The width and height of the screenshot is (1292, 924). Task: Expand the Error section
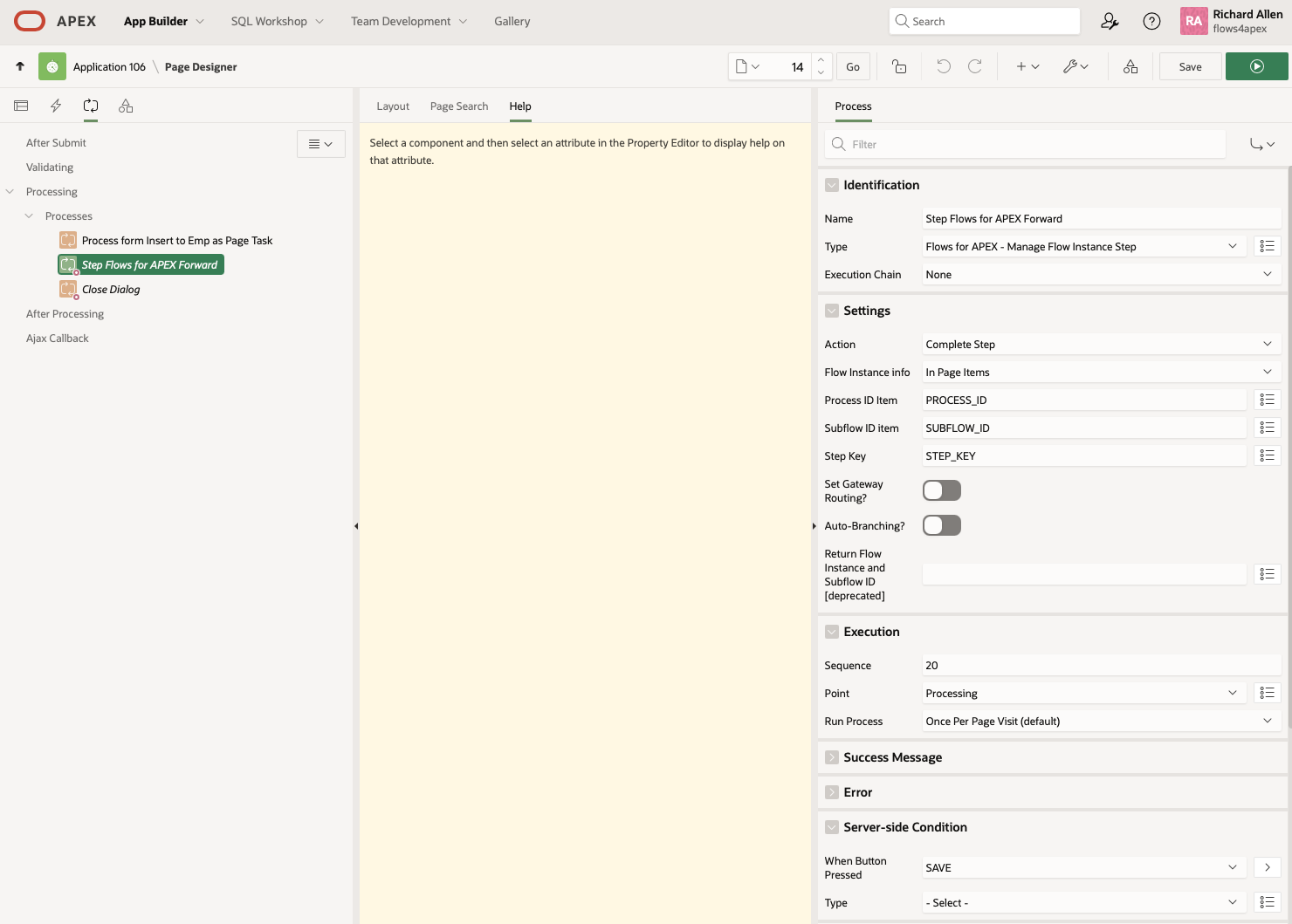[x=832, y=792]
